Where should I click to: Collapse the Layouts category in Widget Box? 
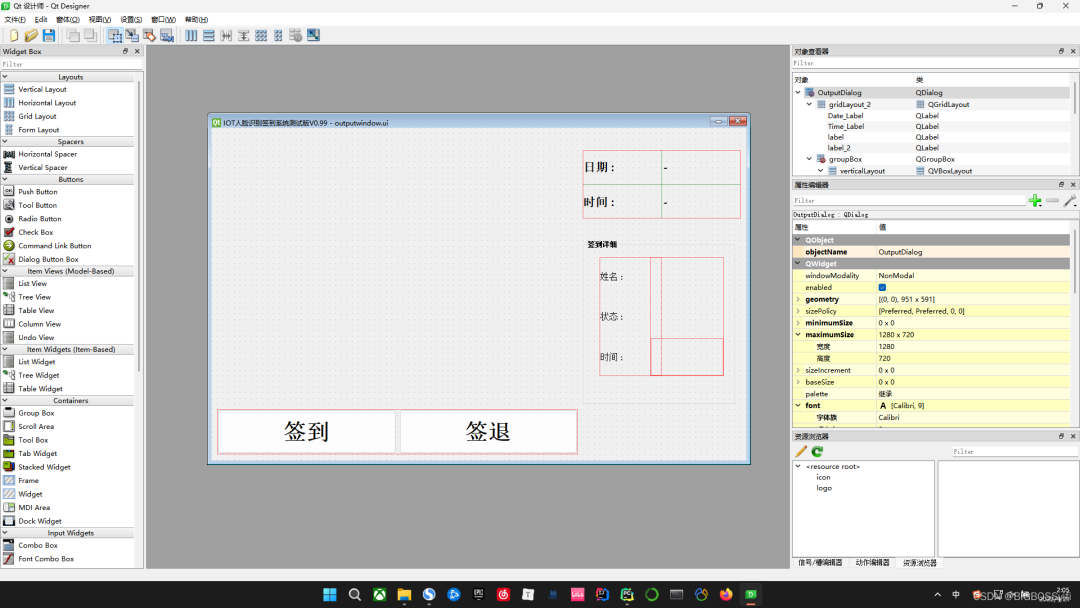tap(6, 76)
